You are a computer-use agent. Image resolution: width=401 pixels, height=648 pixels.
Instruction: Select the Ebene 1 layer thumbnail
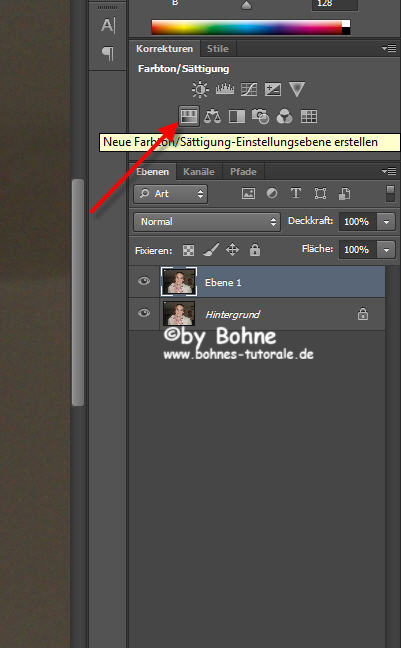coord(179,281)
